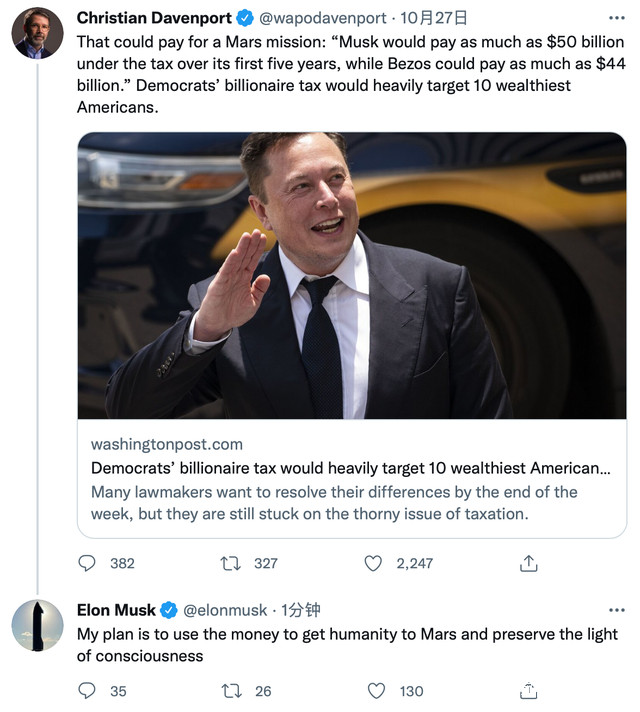Open Elon Musk's rocket profile avatar

(x=37, y=626)
